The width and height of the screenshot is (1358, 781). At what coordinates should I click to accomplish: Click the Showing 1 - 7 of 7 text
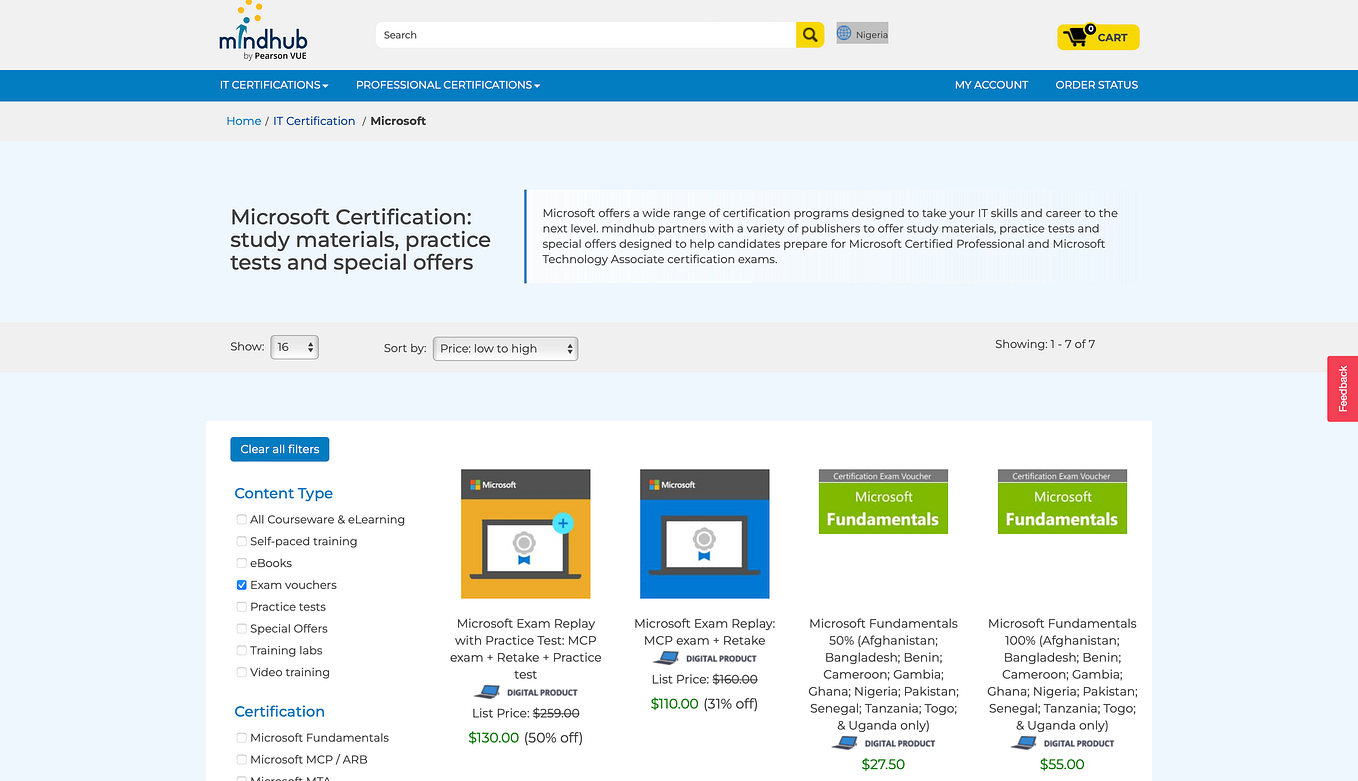tap(1045, 344)
